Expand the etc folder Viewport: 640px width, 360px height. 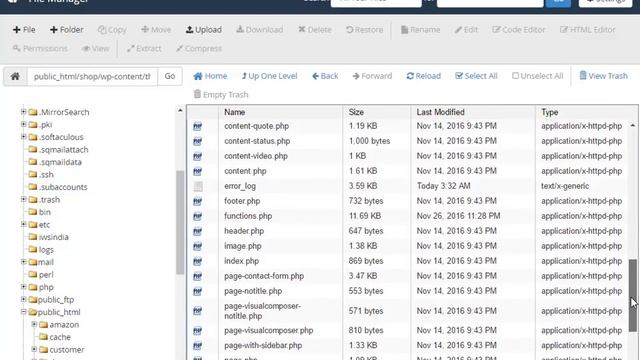point(24,224)
